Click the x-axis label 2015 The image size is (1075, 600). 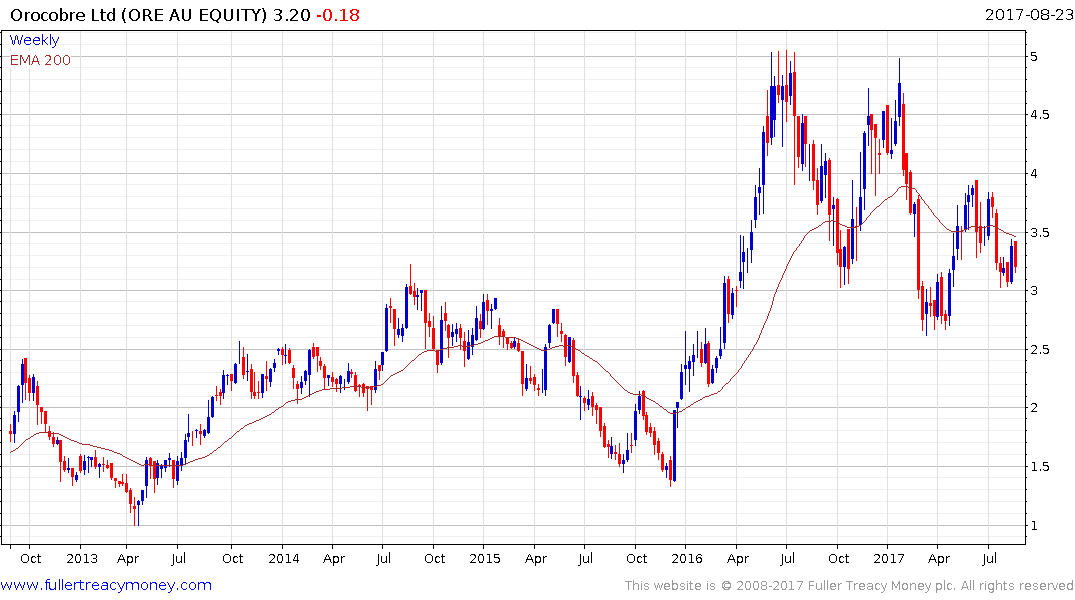485,558
